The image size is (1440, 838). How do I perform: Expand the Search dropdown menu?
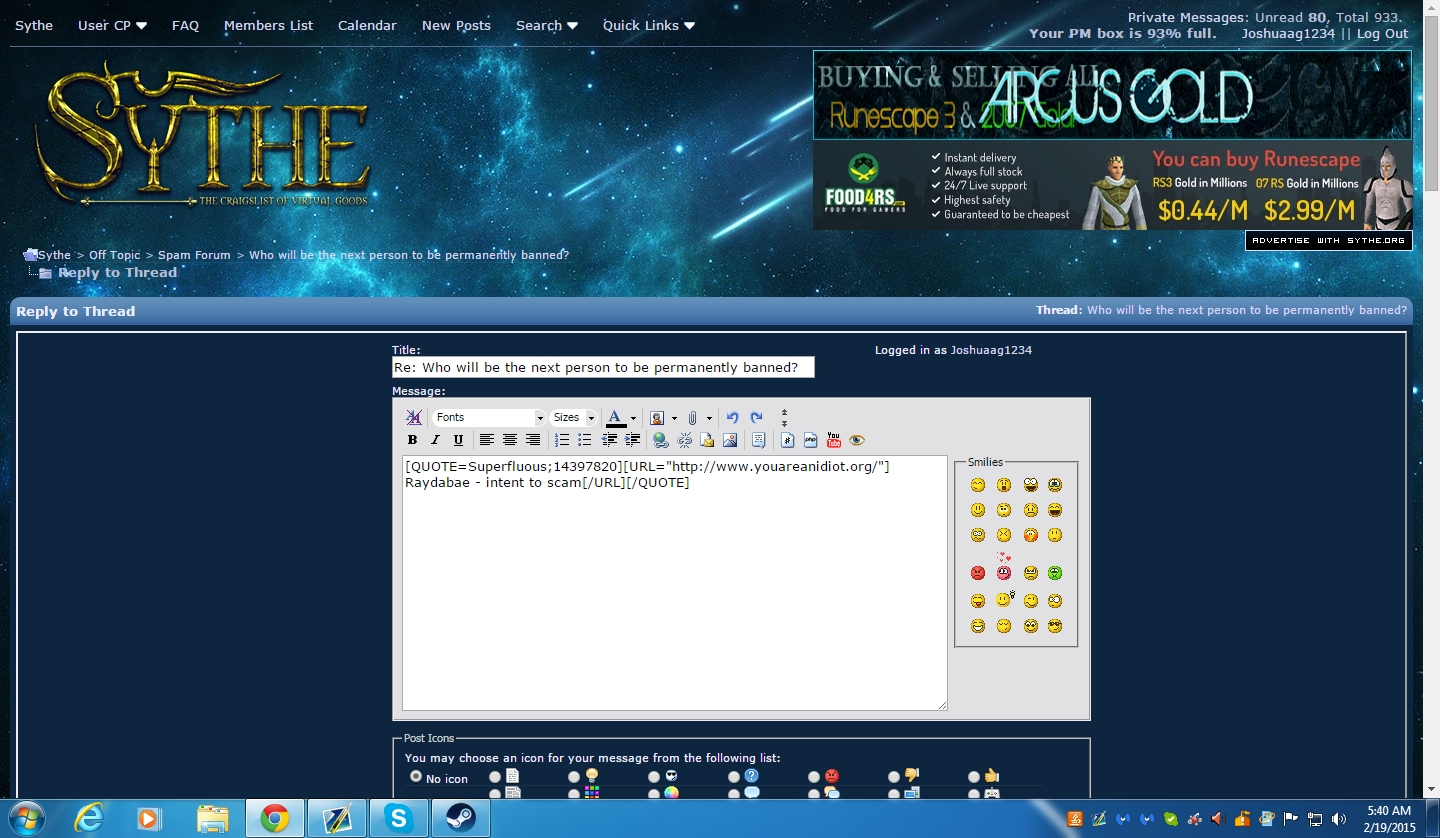pyautogui.click(x=547, y=25)
